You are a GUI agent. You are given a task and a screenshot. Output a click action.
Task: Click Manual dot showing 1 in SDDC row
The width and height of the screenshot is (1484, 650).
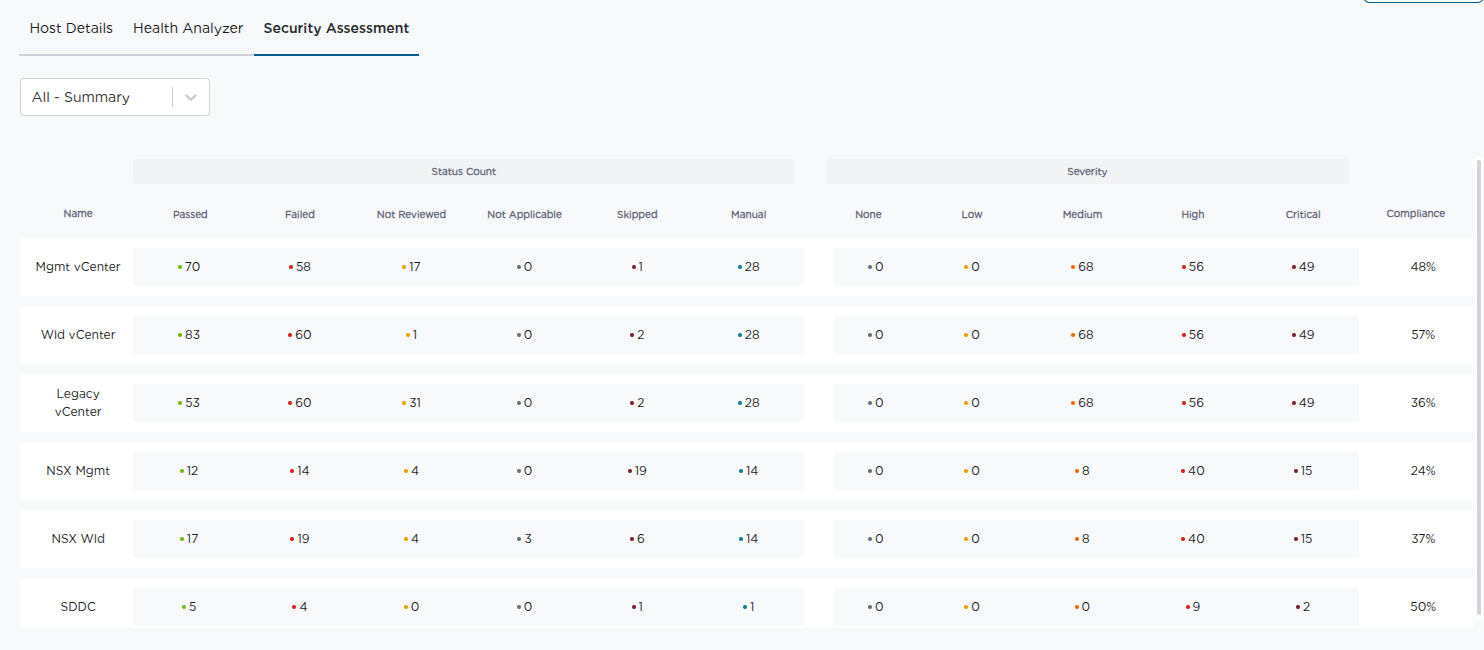click(745, 607)
